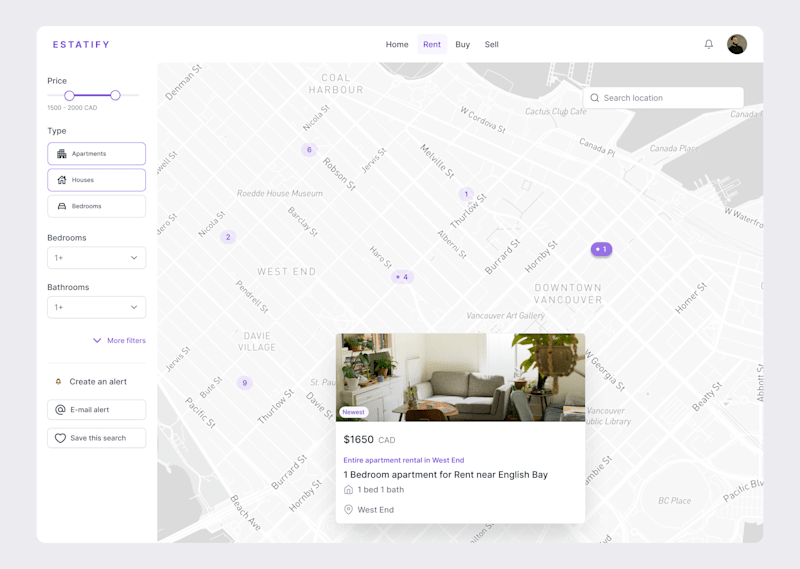Click the DOWNTOWN VANCOUVER map label
The image size is (800, 569).
click(x=568, y=294)
